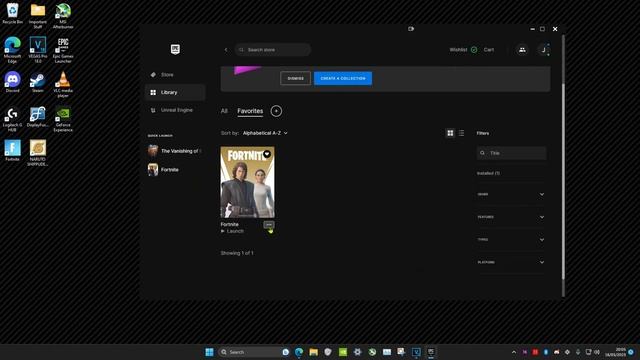Switch to the All library tab
This screenshot has height=360, width=640.
(x=224, y=111)
